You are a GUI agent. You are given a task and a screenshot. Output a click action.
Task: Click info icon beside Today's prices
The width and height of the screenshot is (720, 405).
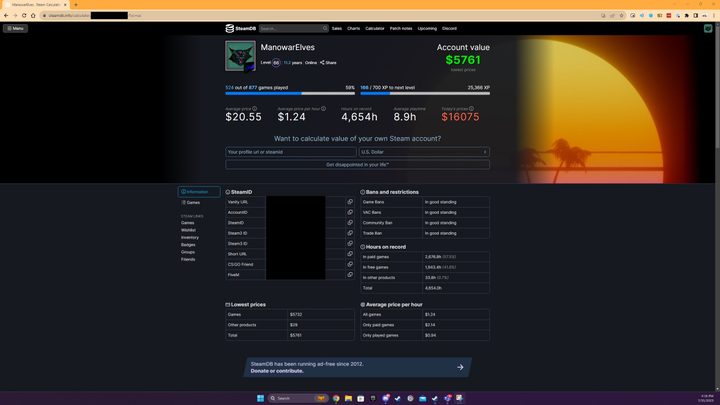[x=471, y=109]
